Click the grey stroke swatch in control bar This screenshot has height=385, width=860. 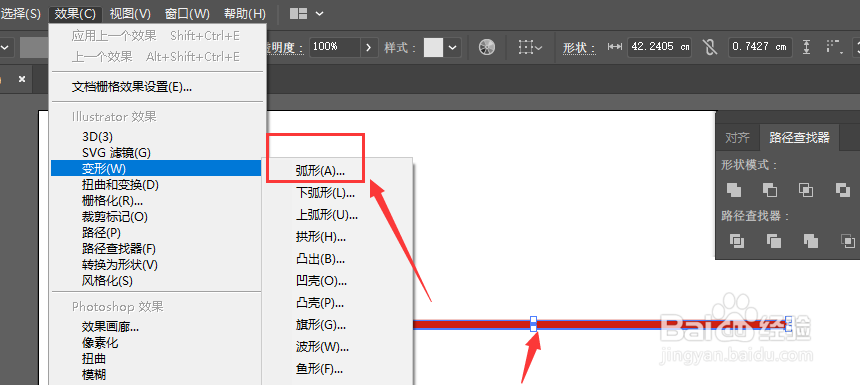coord(35,47)
